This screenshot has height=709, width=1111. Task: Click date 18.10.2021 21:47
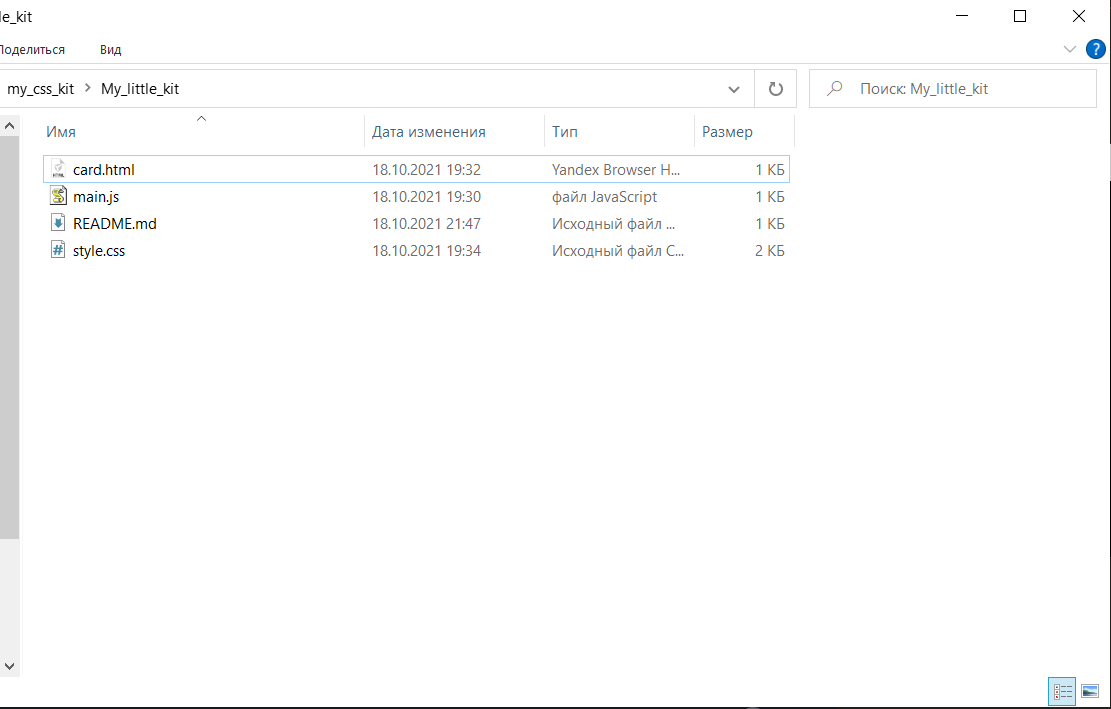(x=427, y=224)
